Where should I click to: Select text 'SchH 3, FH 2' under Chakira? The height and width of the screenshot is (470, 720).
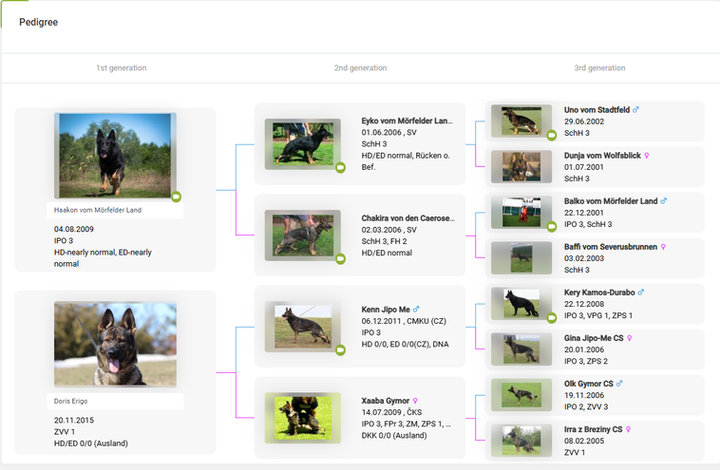[x=384, y=241]
